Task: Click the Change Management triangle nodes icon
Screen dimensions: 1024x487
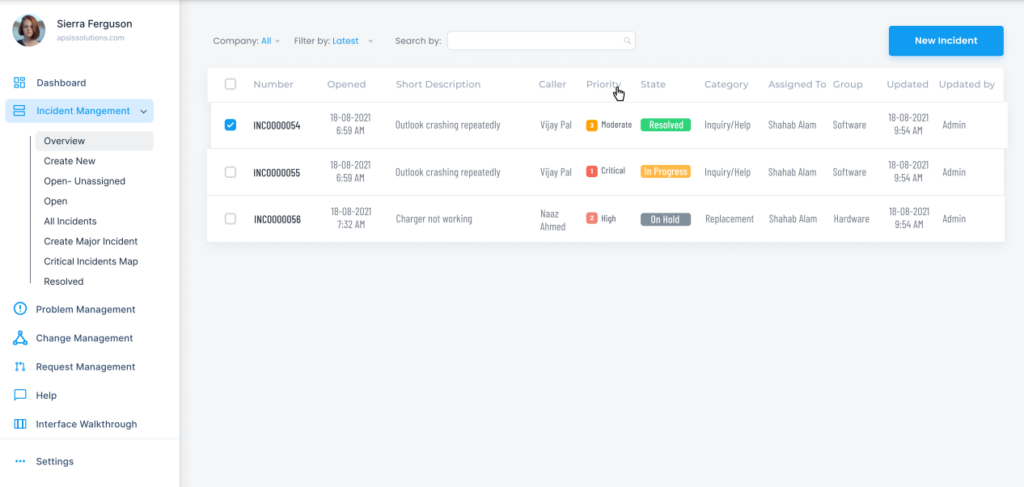Action: tap(20, 338)
